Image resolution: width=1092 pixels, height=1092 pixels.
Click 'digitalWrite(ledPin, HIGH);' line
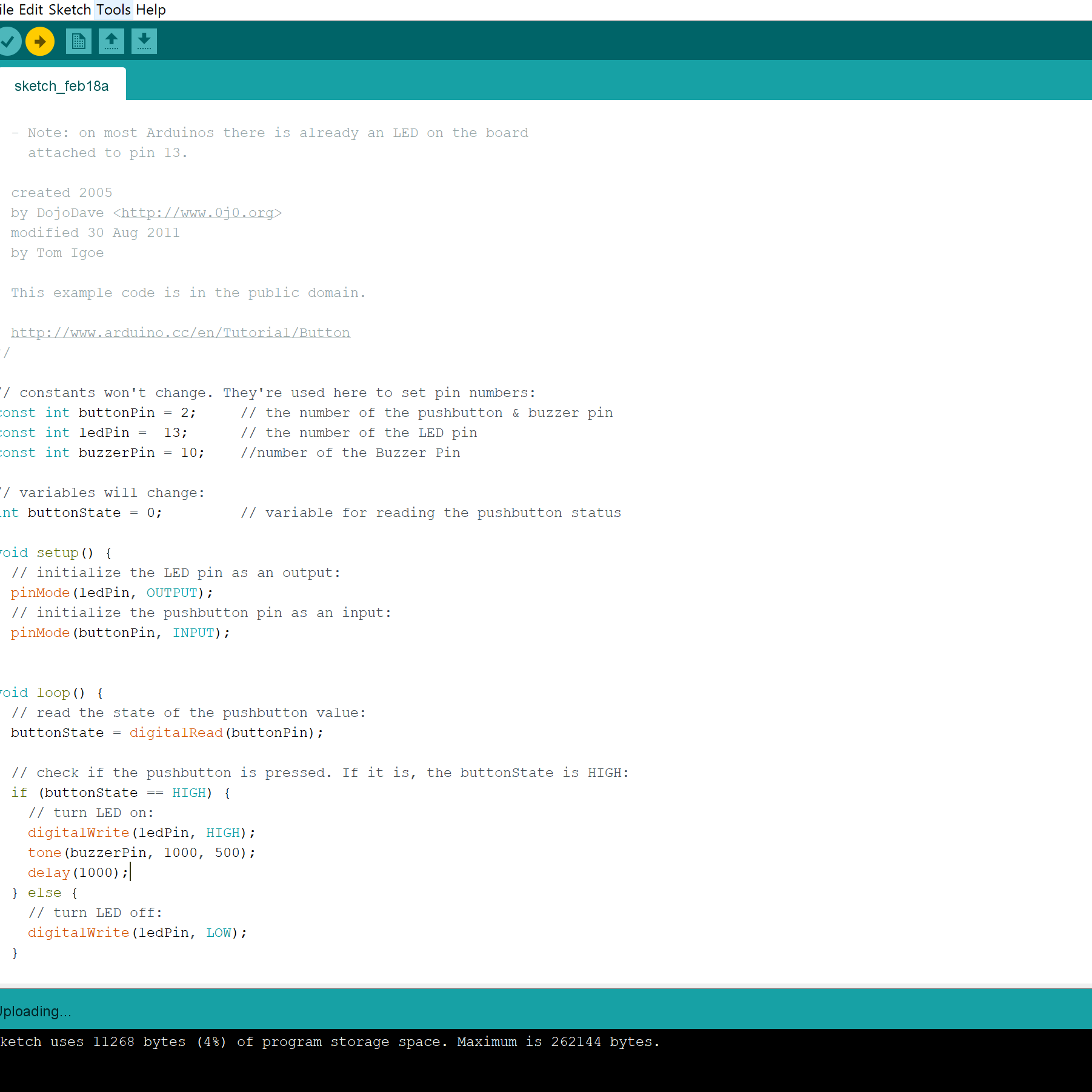142,833
